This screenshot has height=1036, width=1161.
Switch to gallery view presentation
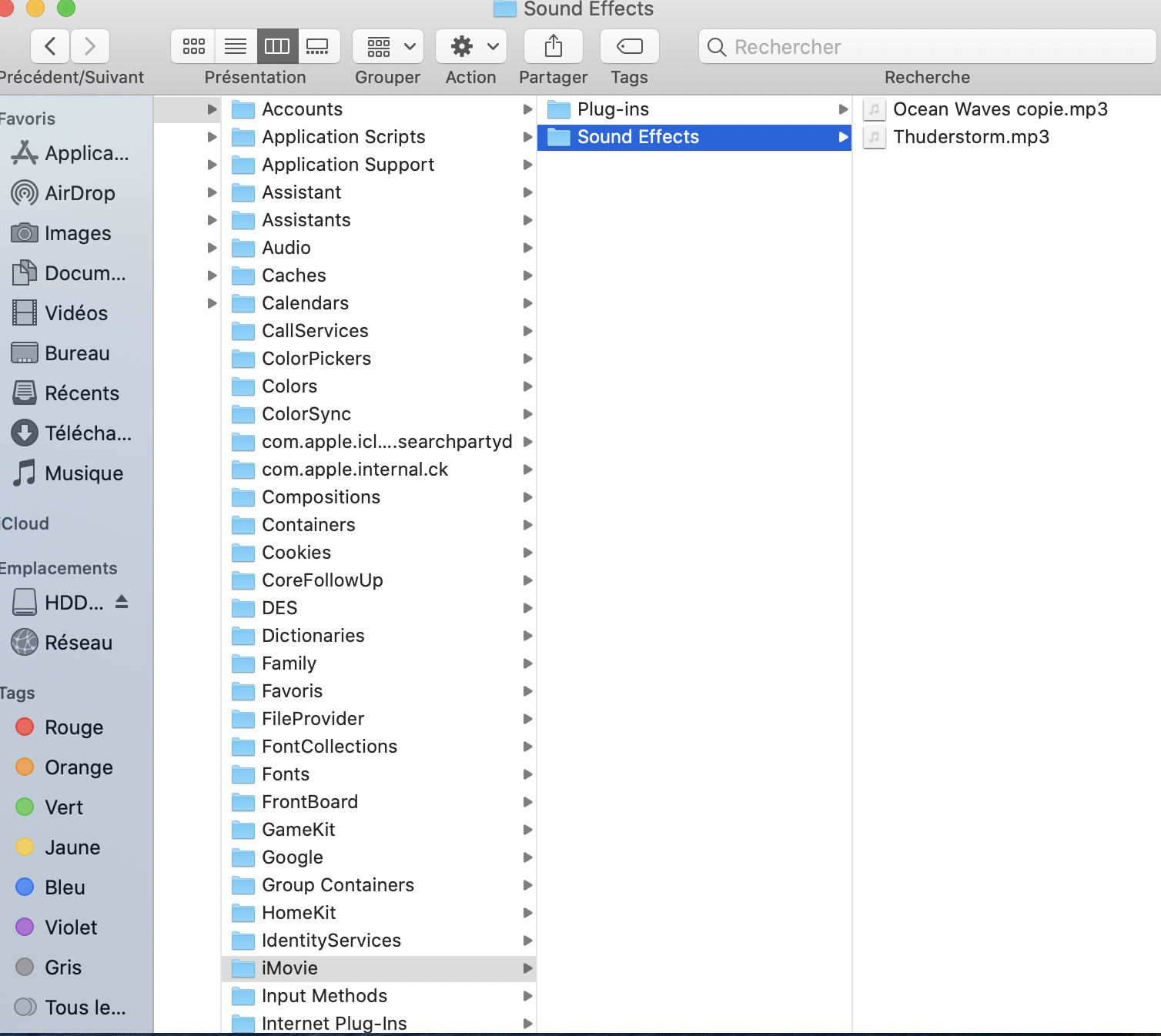point(318,47)
